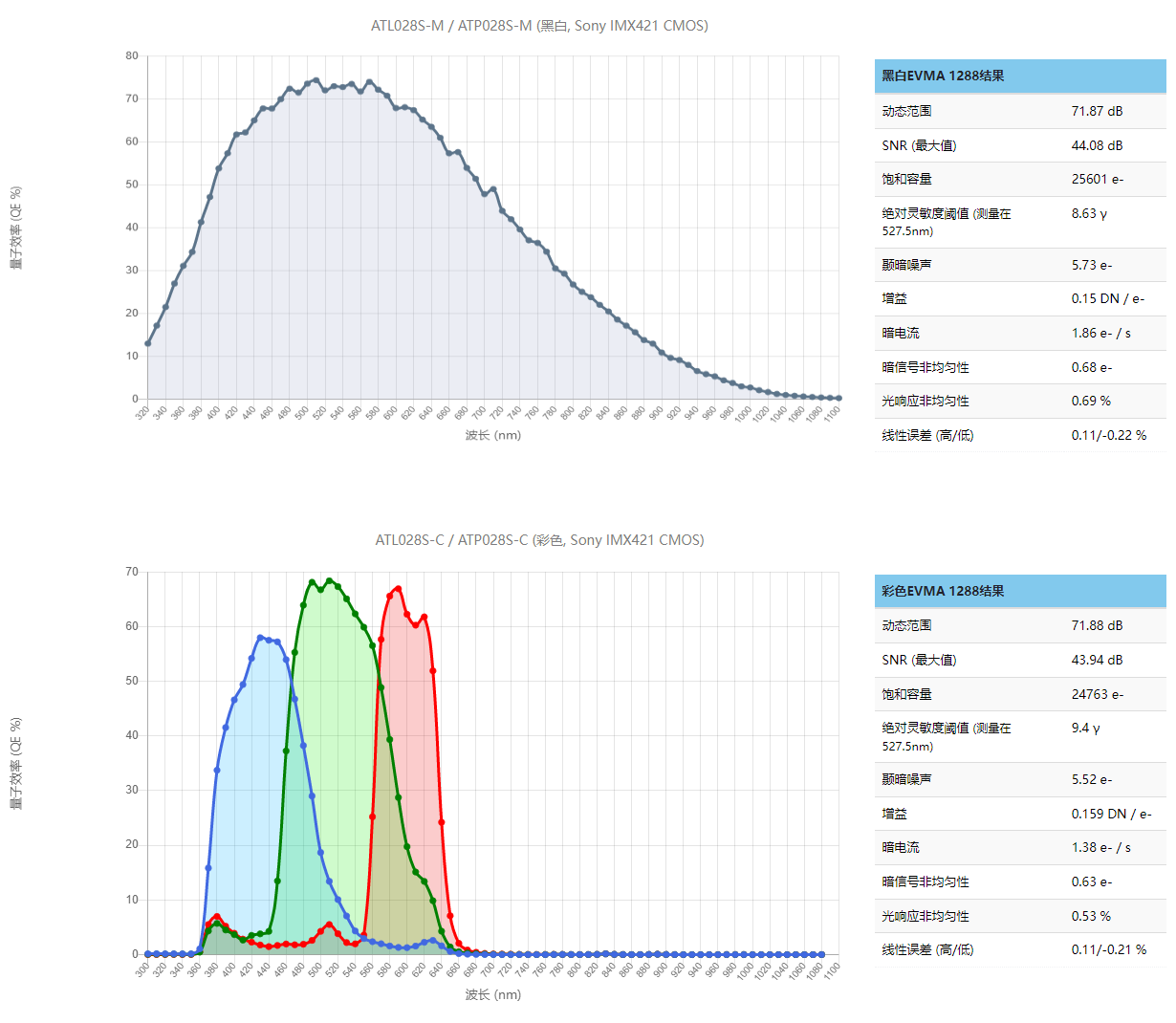Click the 0.11/-0.21 % linearity error value

[1108, 949]
